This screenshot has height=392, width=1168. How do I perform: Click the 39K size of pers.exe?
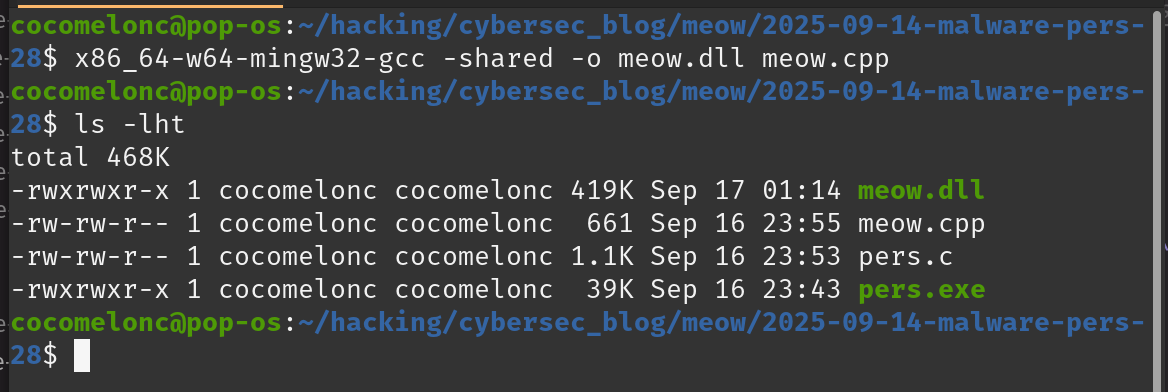(611, 290)
